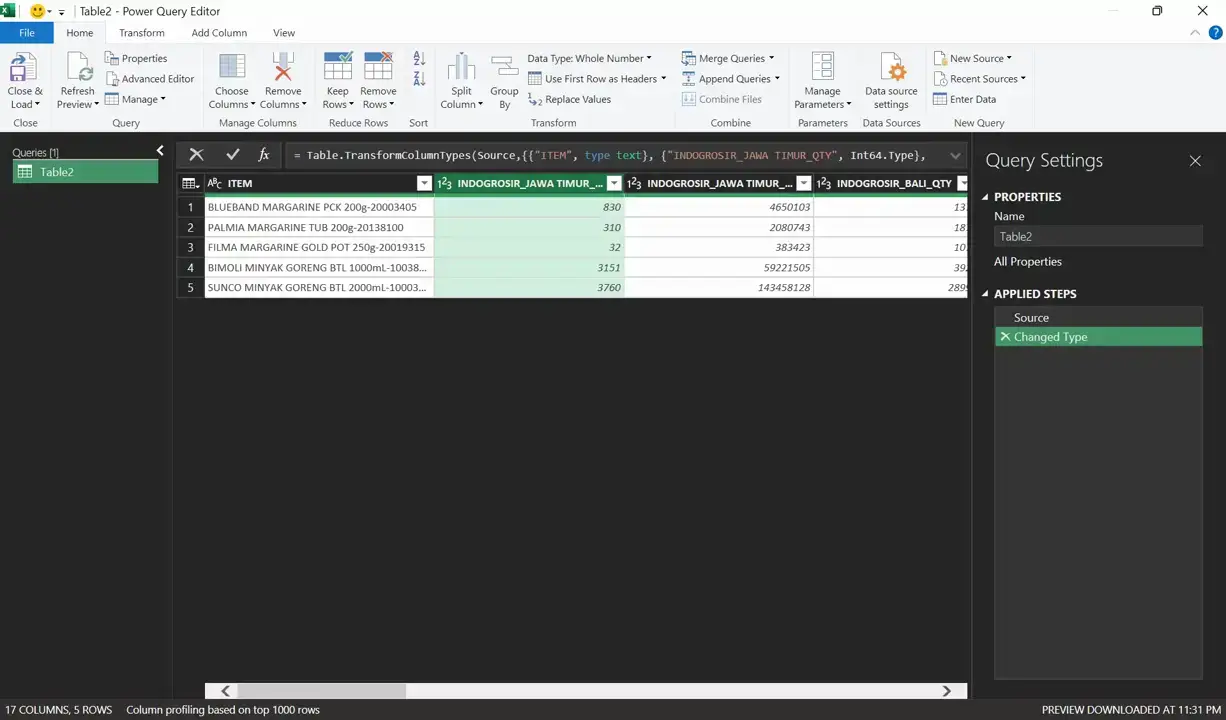Screen dimensions: 1226x720
Task: Open the File tab
Action: pyautogui.click(x=27, y=33)
